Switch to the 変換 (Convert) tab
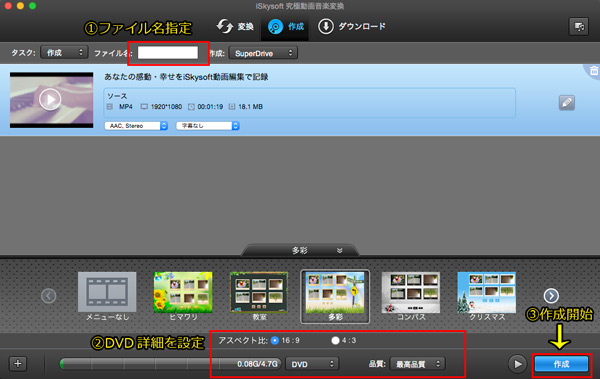 pos(235,26)
